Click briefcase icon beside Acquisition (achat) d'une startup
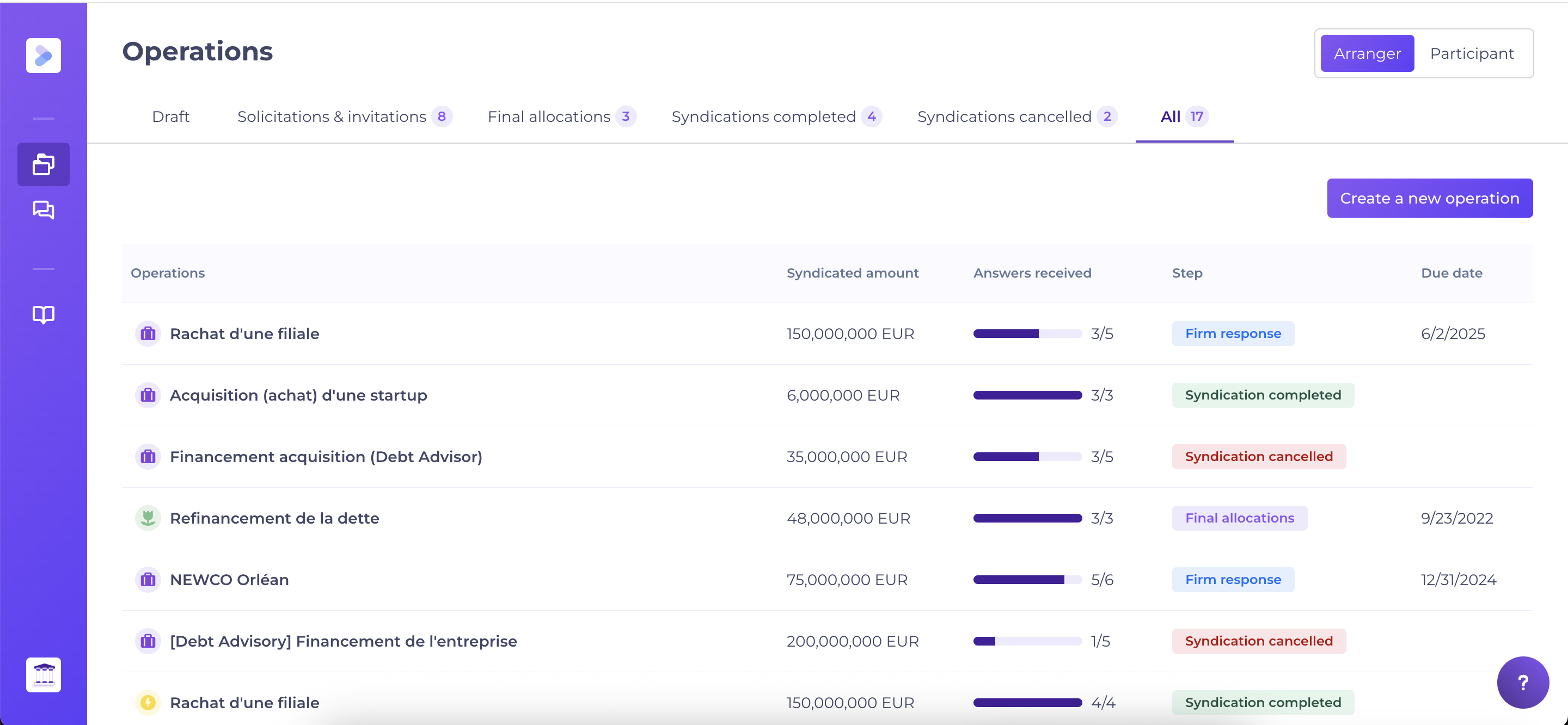The height and width of the screenshot is (725, 1568). click(x=148, y=395)
